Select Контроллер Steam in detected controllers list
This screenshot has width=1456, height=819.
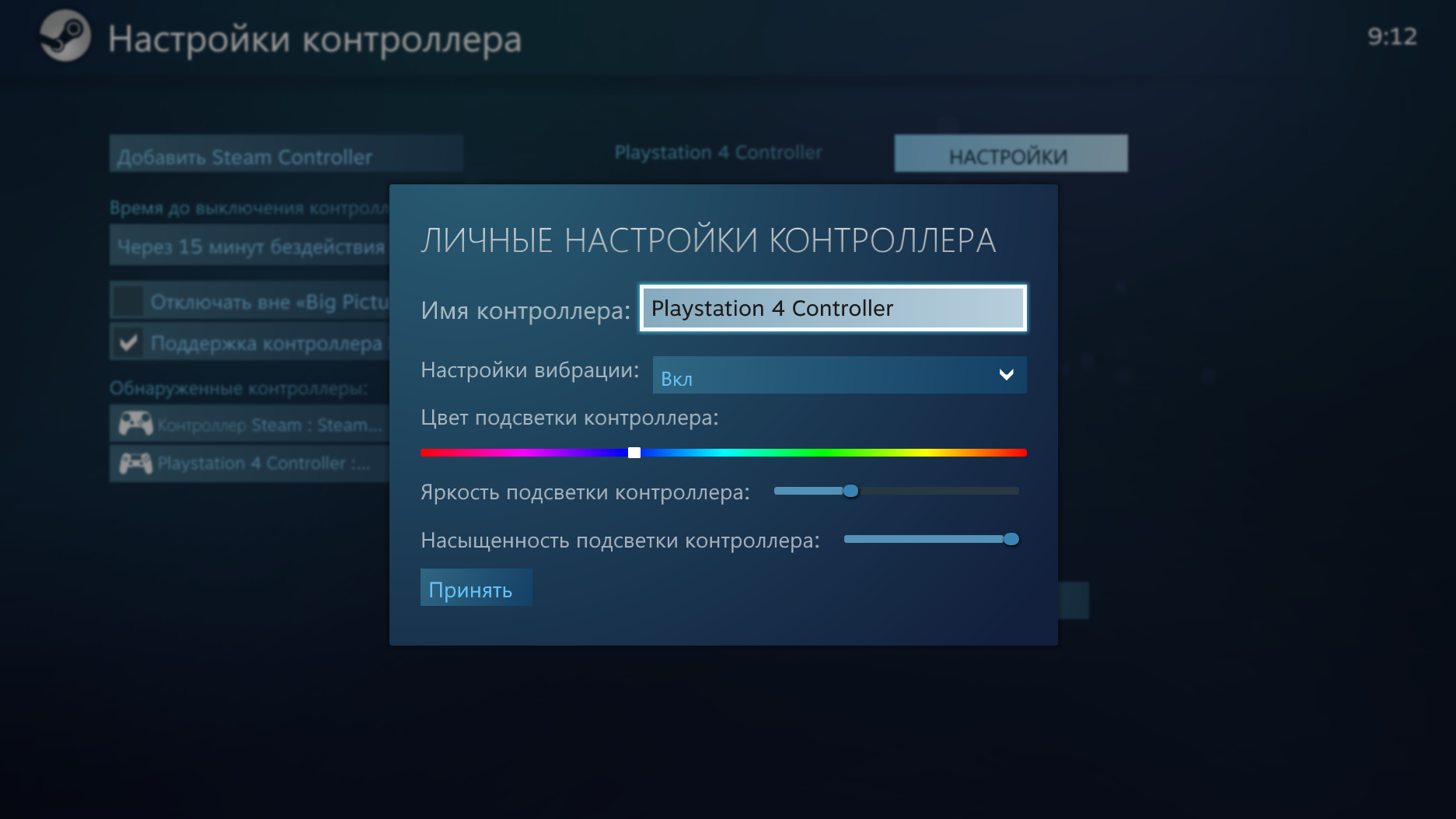pos(250,424)
